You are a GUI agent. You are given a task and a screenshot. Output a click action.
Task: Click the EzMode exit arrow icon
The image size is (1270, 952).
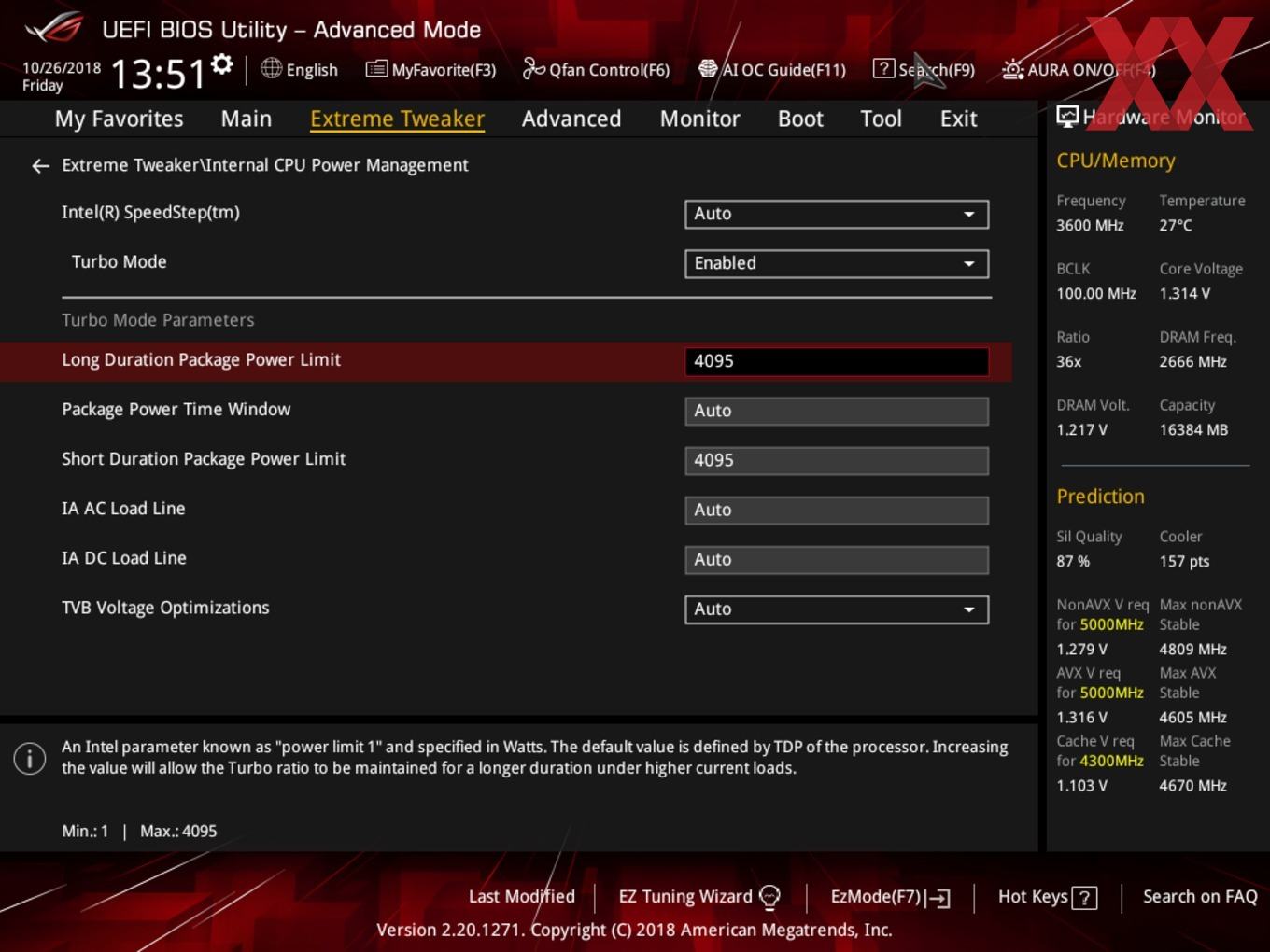[x=938, y=898]
